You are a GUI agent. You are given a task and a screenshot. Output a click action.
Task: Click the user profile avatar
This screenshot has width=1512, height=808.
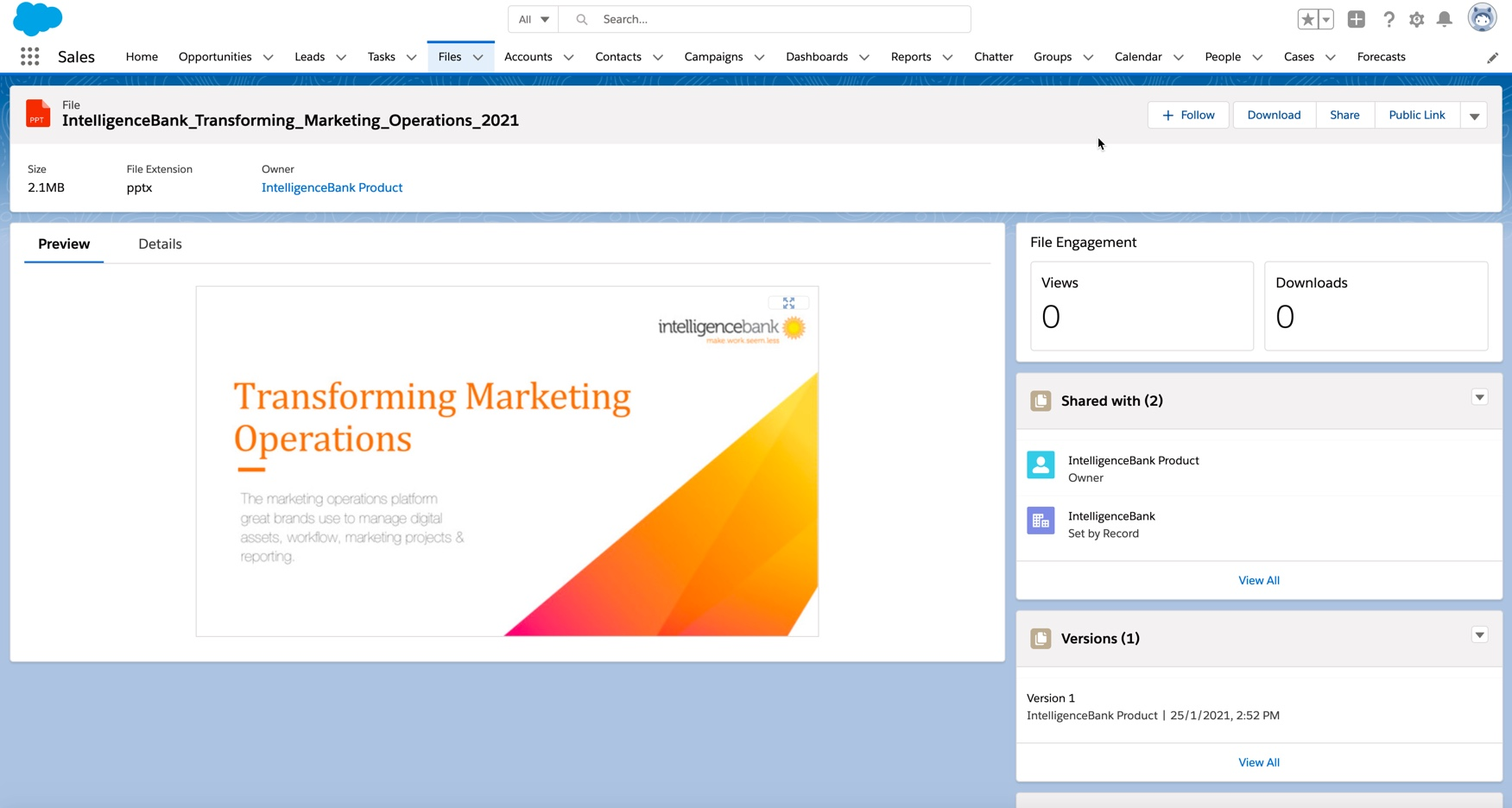pos(1482,18)
